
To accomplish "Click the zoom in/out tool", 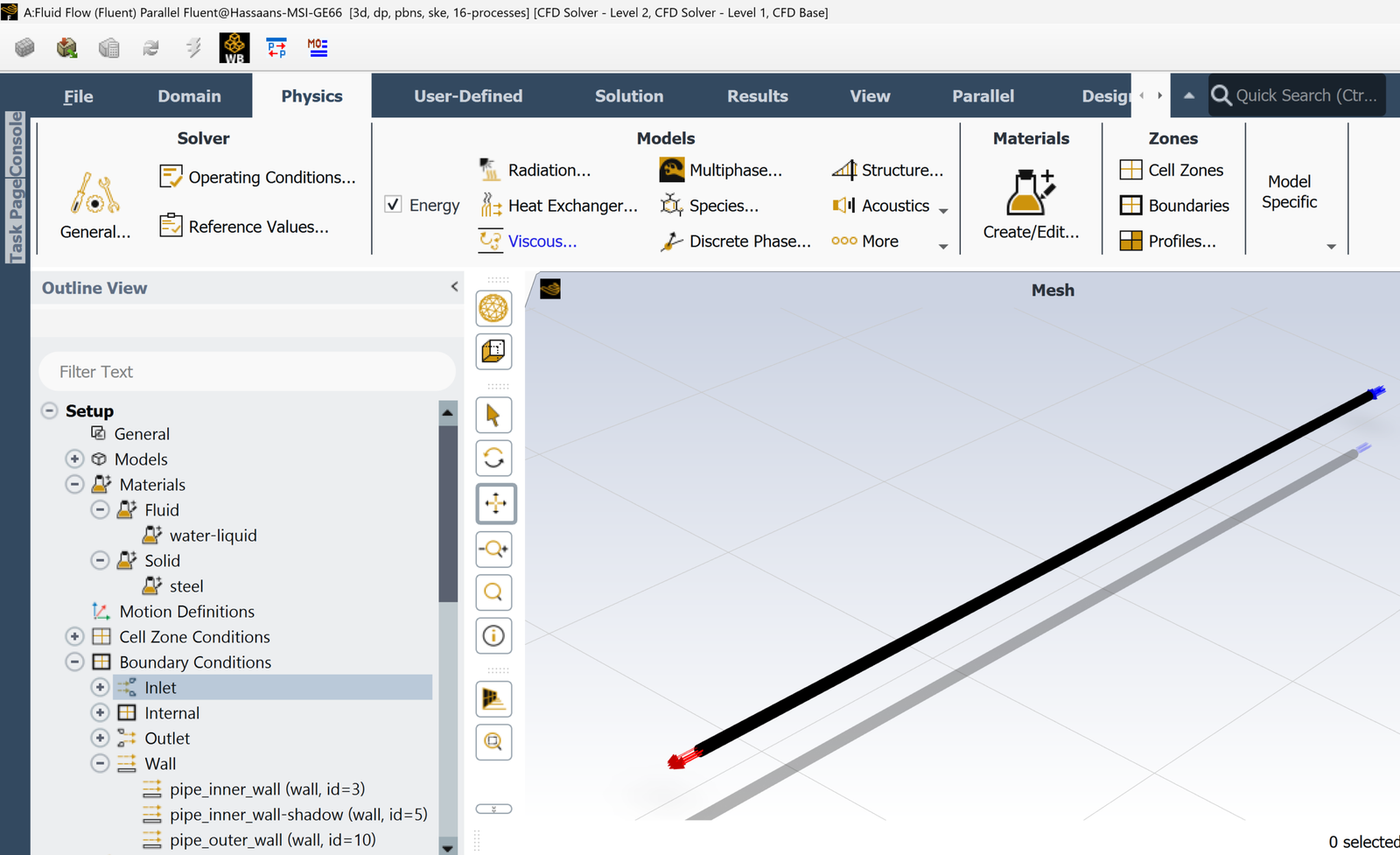I will (x=493, y=549).
